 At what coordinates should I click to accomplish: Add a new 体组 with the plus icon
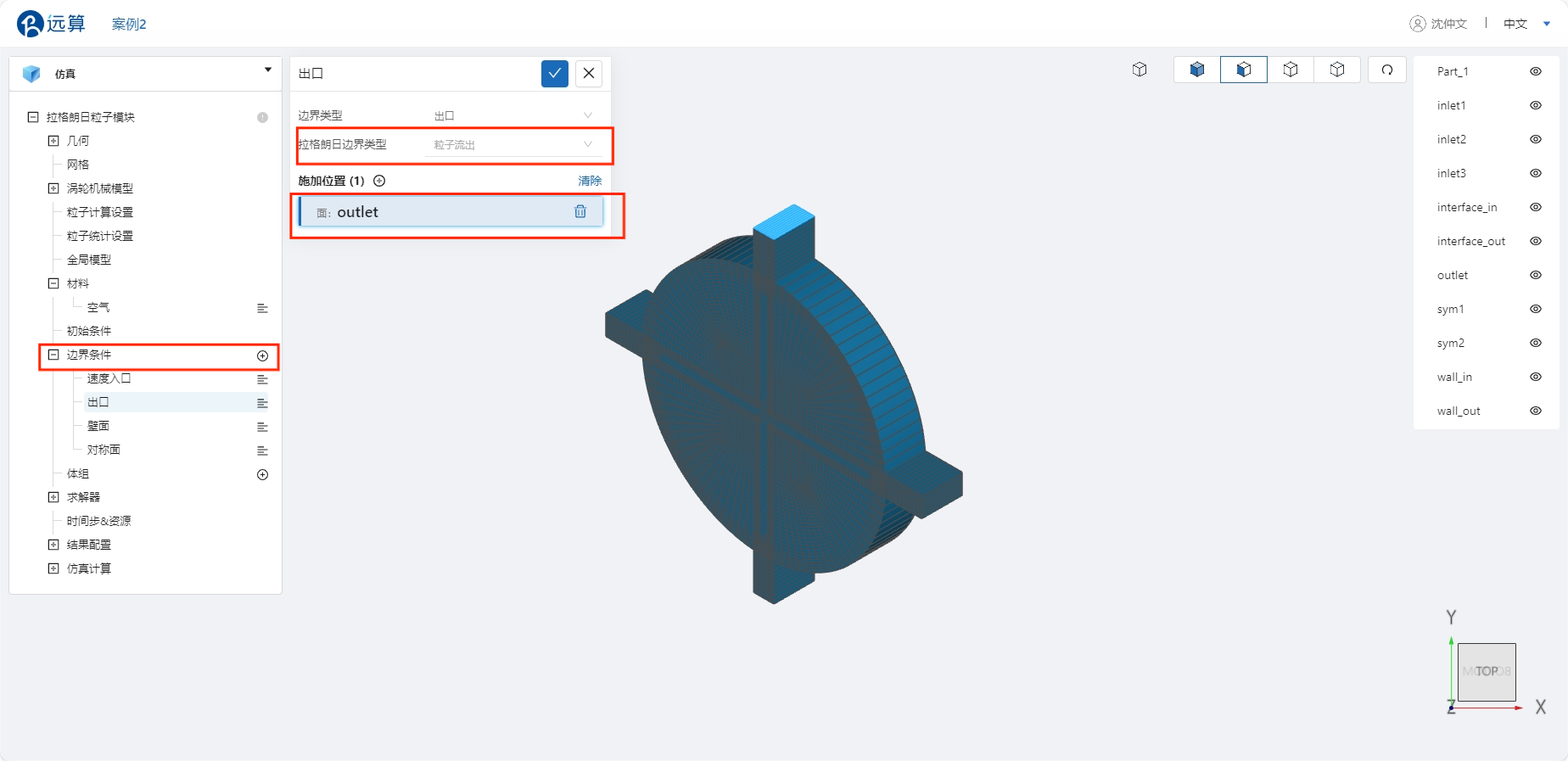click(x=262, y=474)
